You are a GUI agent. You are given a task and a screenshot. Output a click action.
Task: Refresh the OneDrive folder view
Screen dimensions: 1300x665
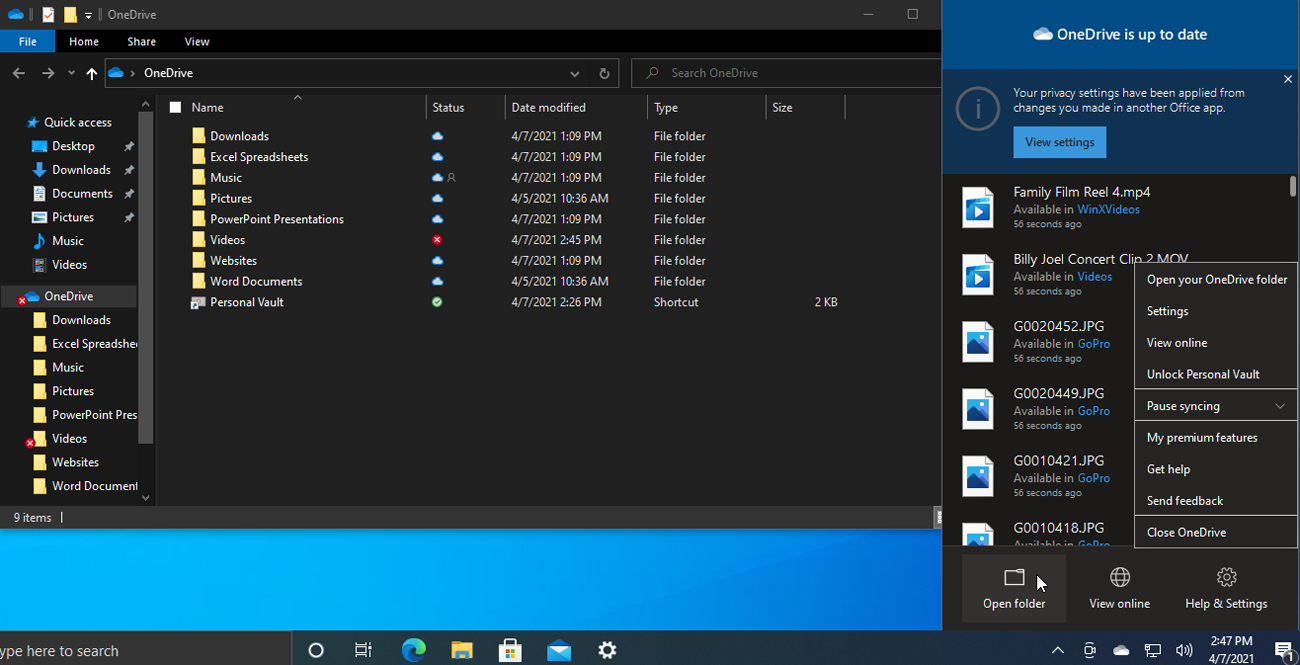[604, 73]
